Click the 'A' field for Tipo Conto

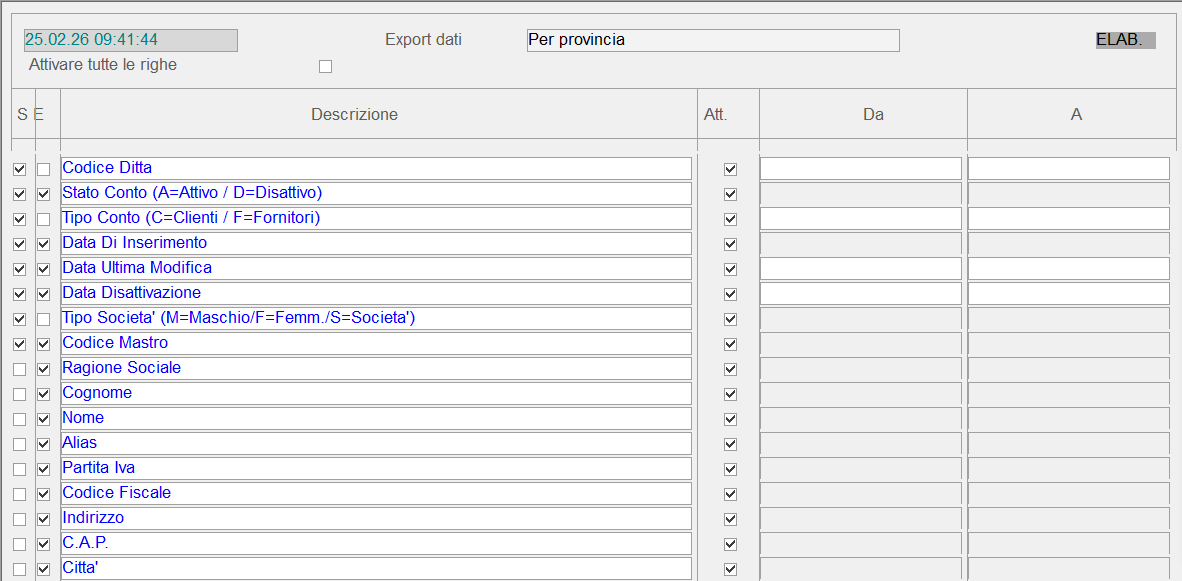1068,218
